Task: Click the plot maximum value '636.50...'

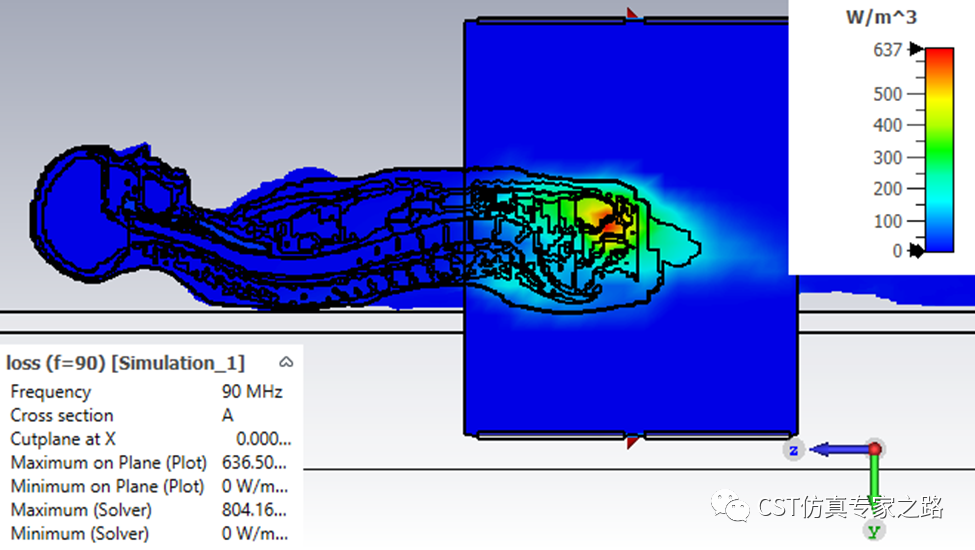Action: (x=254, y=462)
